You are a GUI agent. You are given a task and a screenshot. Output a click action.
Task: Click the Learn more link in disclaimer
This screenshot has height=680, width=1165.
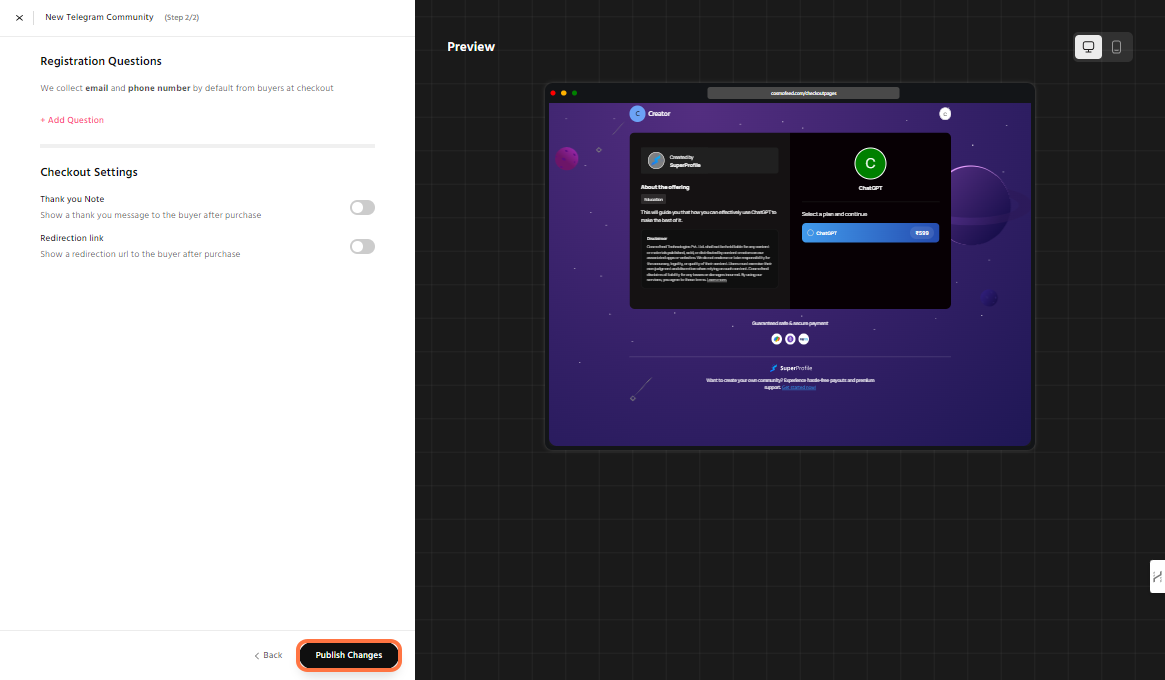click(716, 279)
